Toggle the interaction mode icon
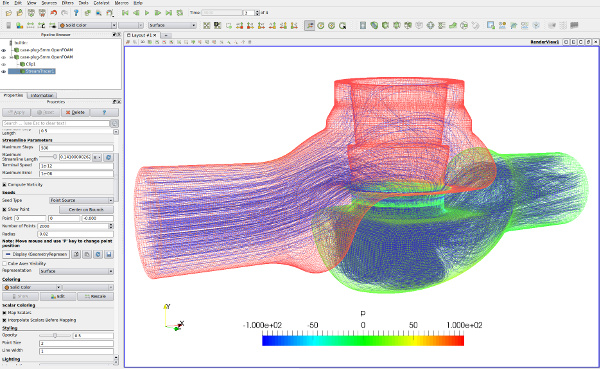The height and width of the screenshot is (369, 600). (309, 25)
